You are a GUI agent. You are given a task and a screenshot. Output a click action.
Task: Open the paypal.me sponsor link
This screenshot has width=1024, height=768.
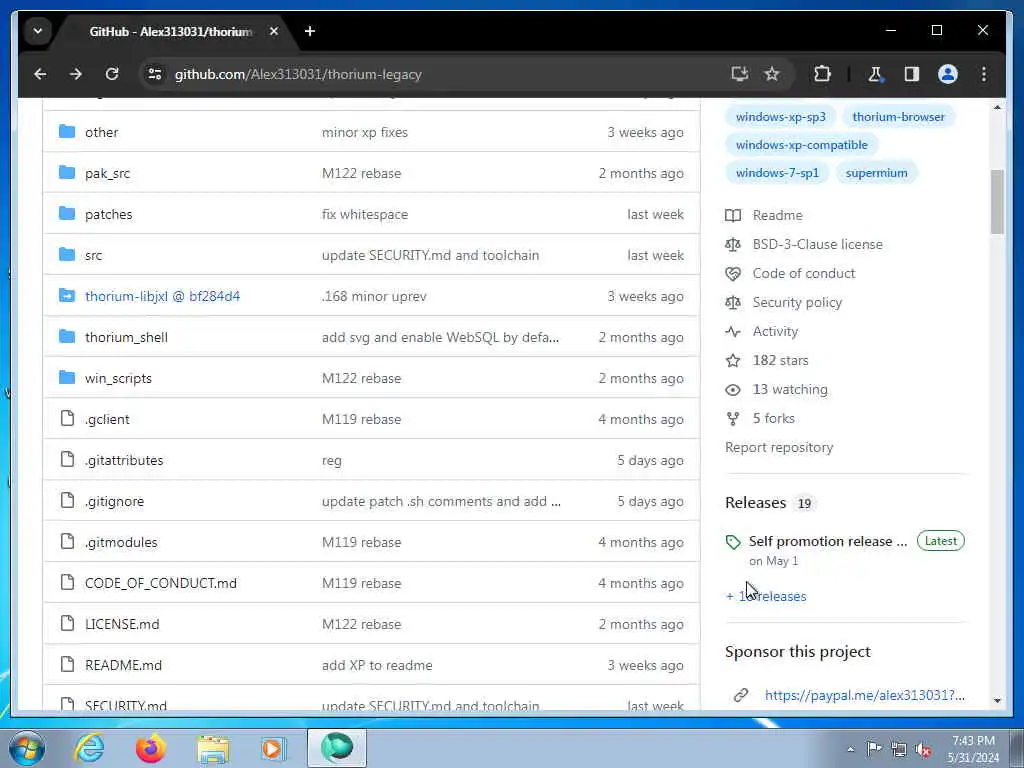point(865,696)
